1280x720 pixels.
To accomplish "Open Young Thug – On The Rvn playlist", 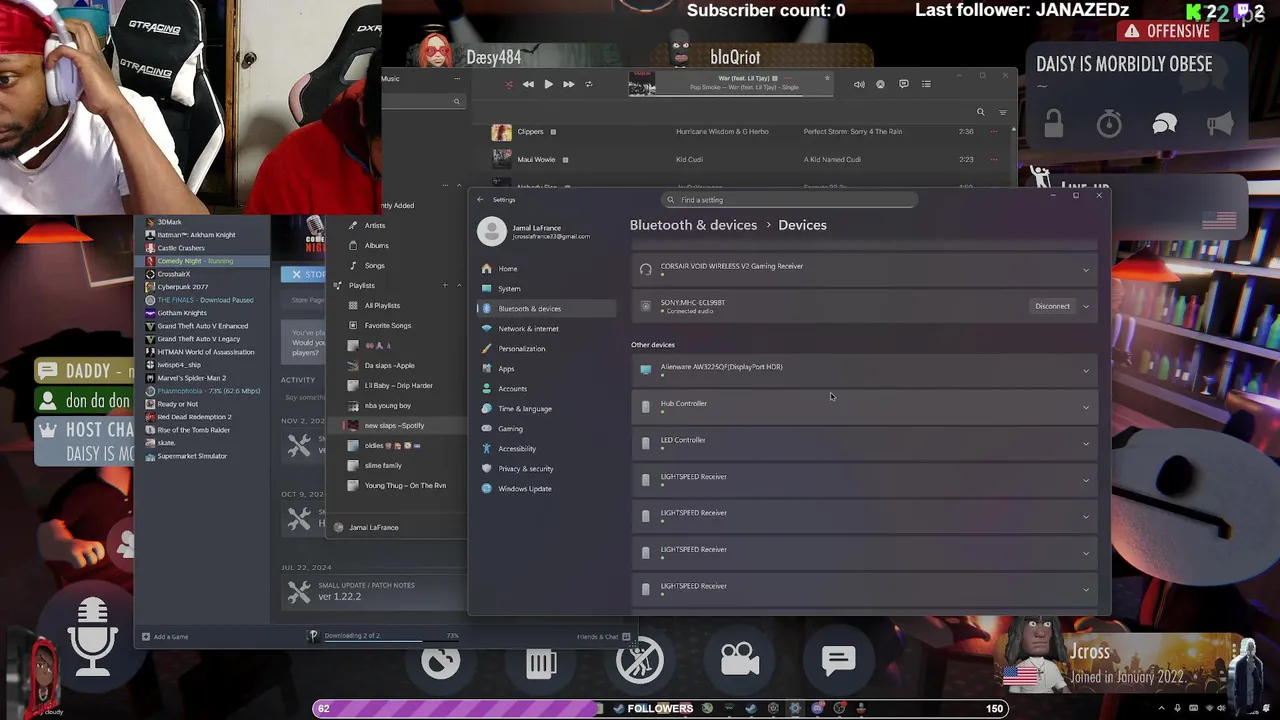I will coord(405,485).
